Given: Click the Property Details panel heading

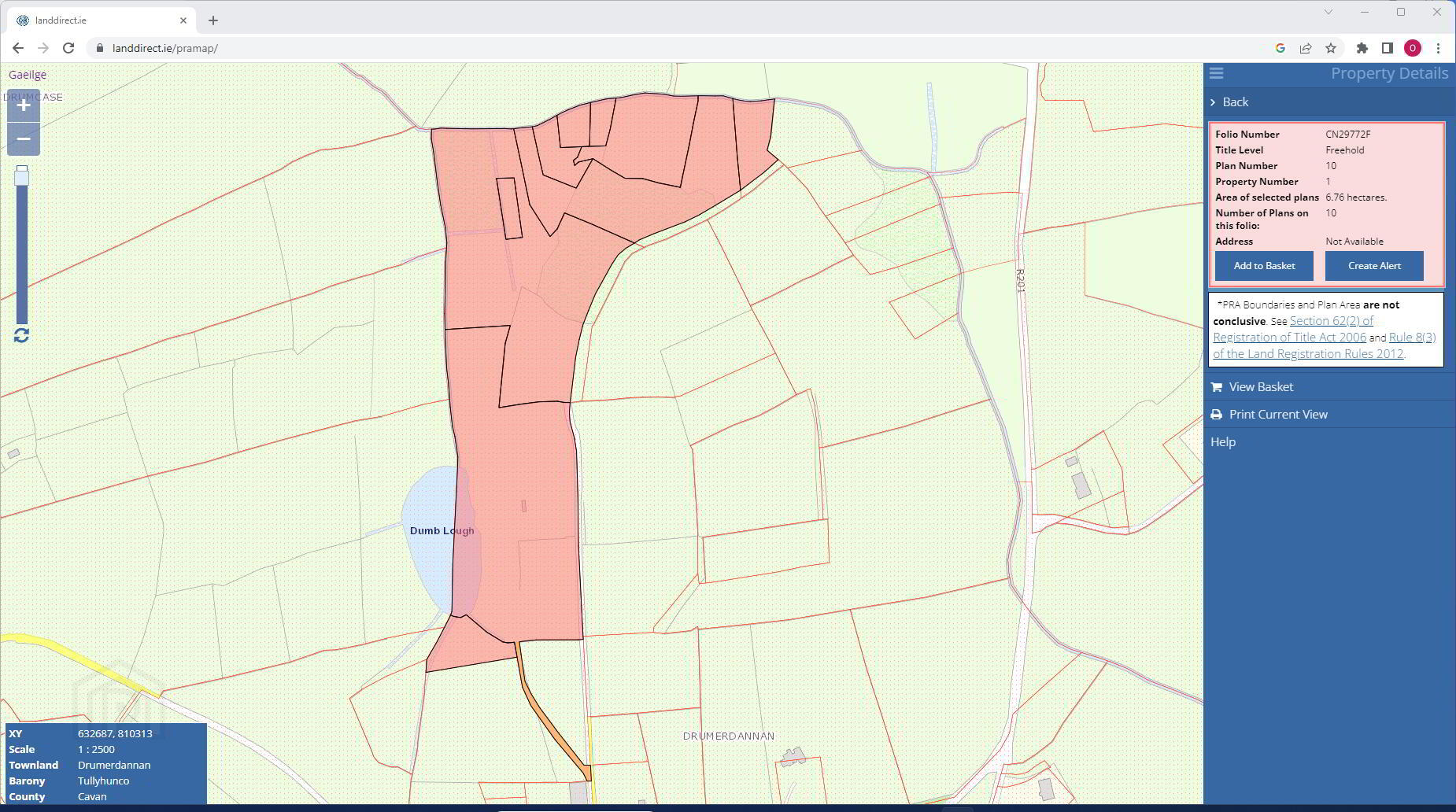Looking at the screenshot, I should pyautogui.click(x=1389, y=73).
